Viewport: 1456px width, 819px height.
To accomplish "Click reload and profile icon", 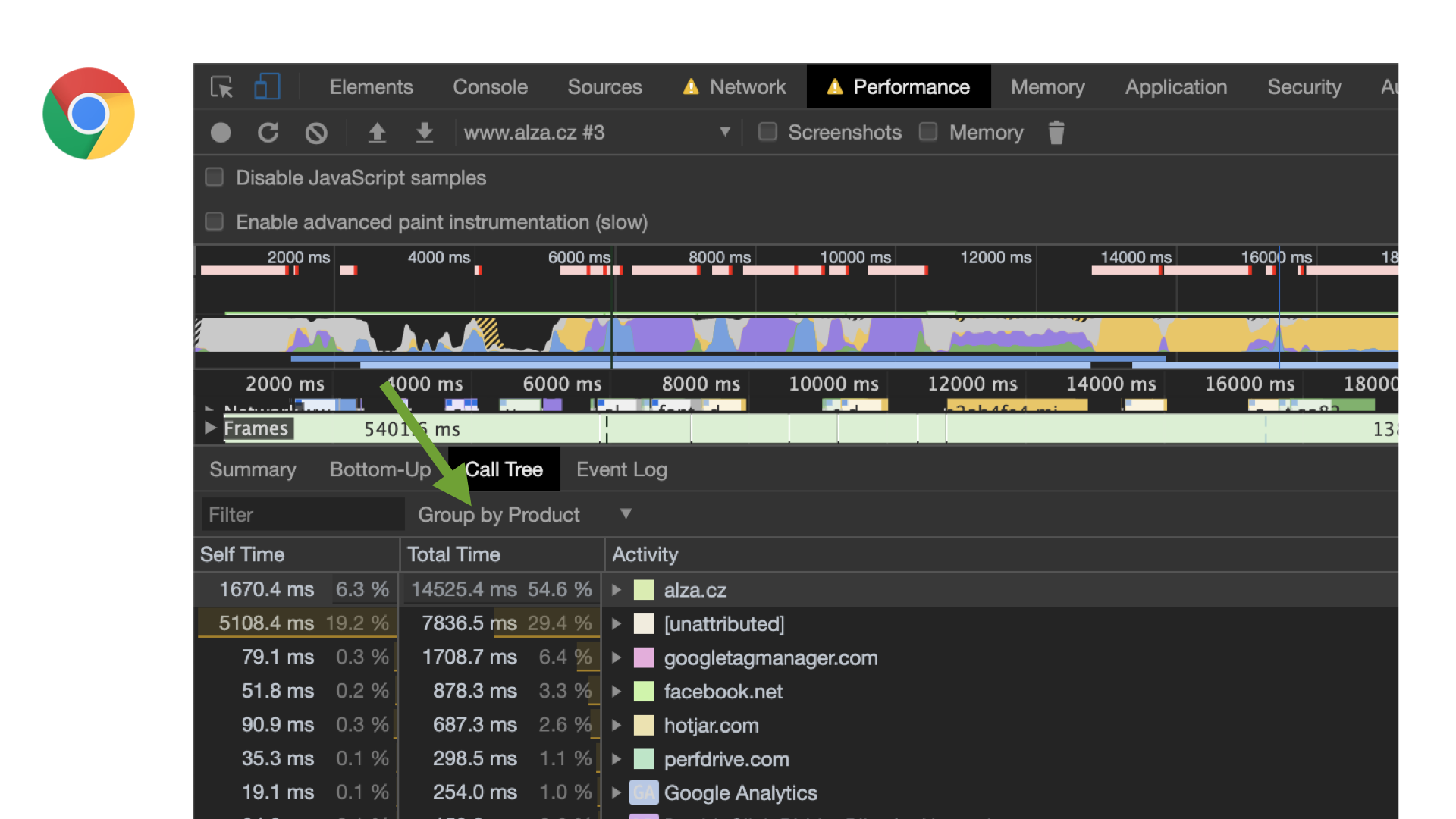I will (x=268, y=133).
